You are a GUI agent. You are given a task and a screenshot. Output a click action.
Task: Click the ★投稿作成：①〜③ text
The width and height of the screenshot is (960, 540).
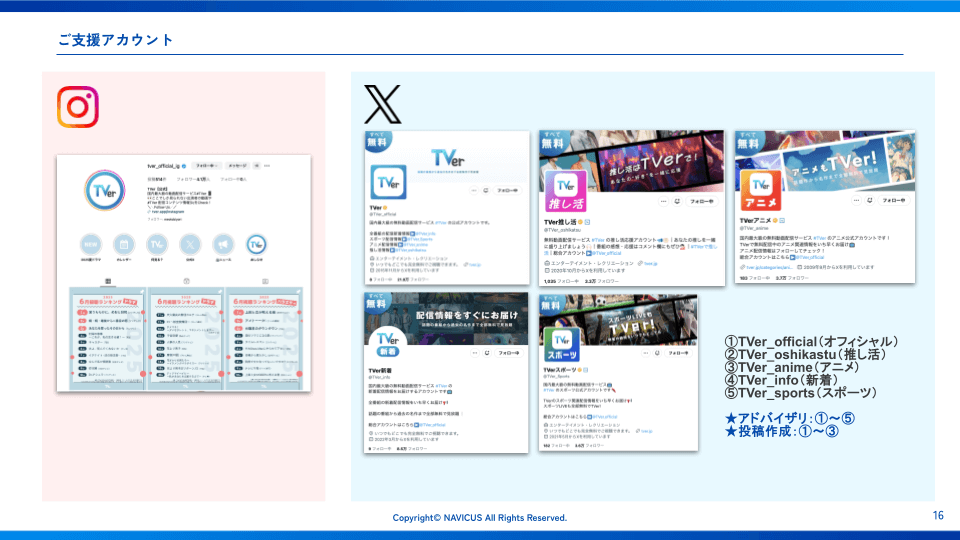tap(781, 431)
